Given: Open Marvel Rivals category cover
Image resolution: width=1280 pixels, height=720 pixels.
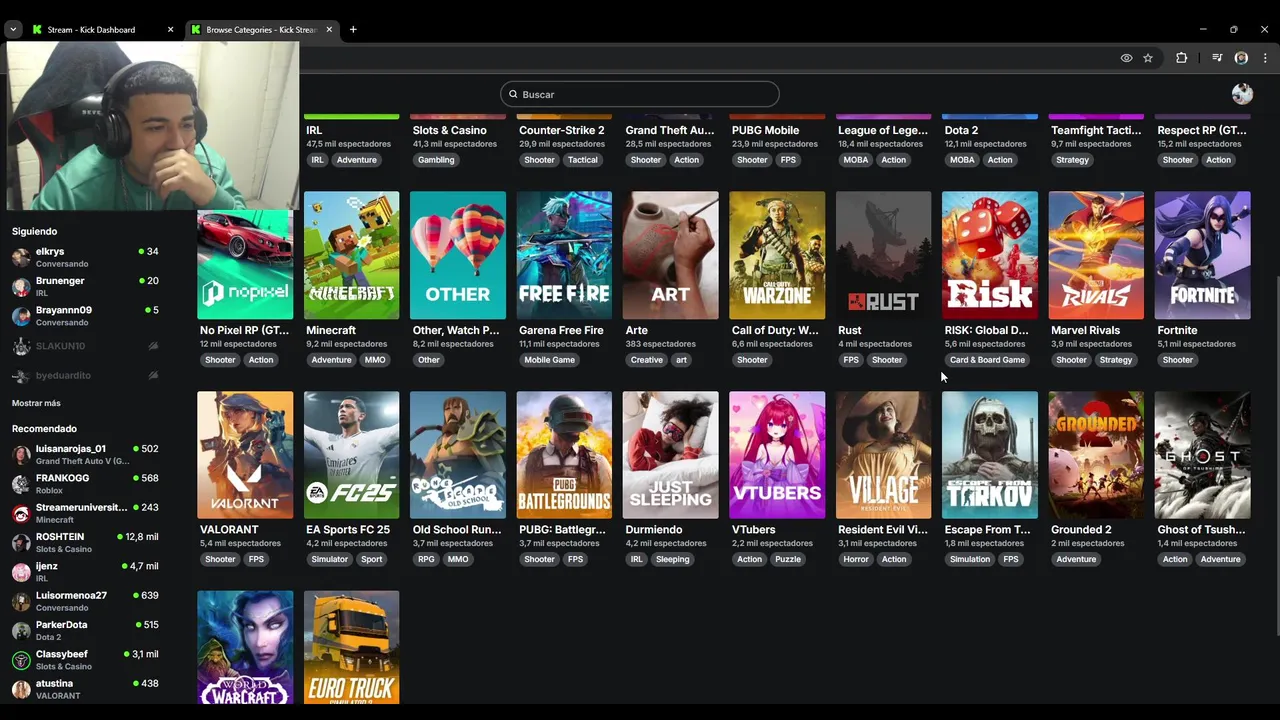Looking at the screenshot, I should (x=1096, y=255).
